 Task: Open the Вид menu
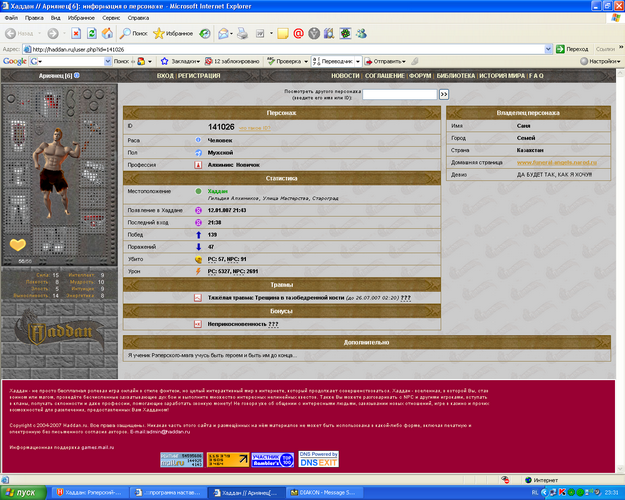coord(55,18)
